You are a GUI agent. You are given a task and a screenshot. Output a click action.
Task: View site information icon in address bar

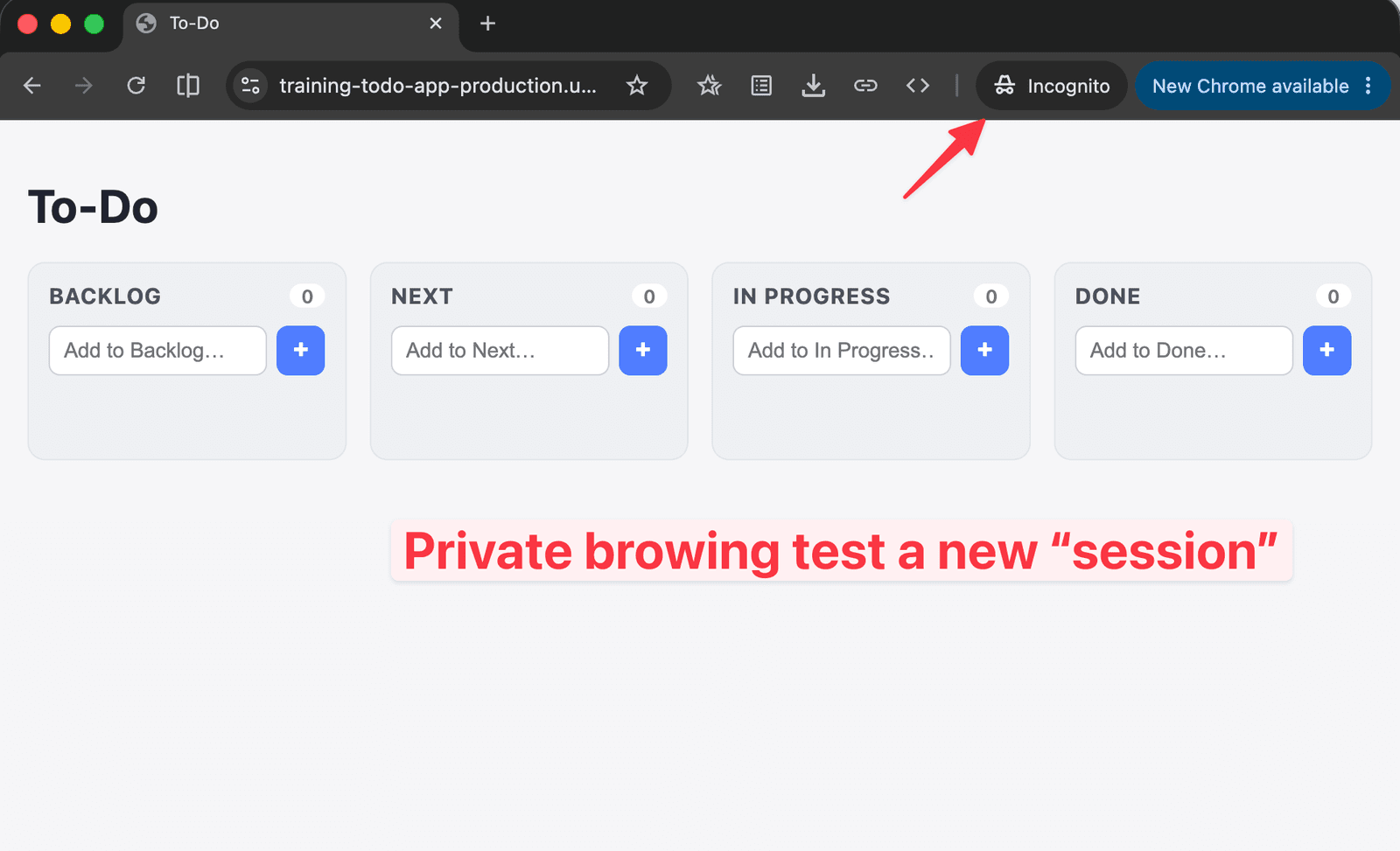click(x=250, y=86)
